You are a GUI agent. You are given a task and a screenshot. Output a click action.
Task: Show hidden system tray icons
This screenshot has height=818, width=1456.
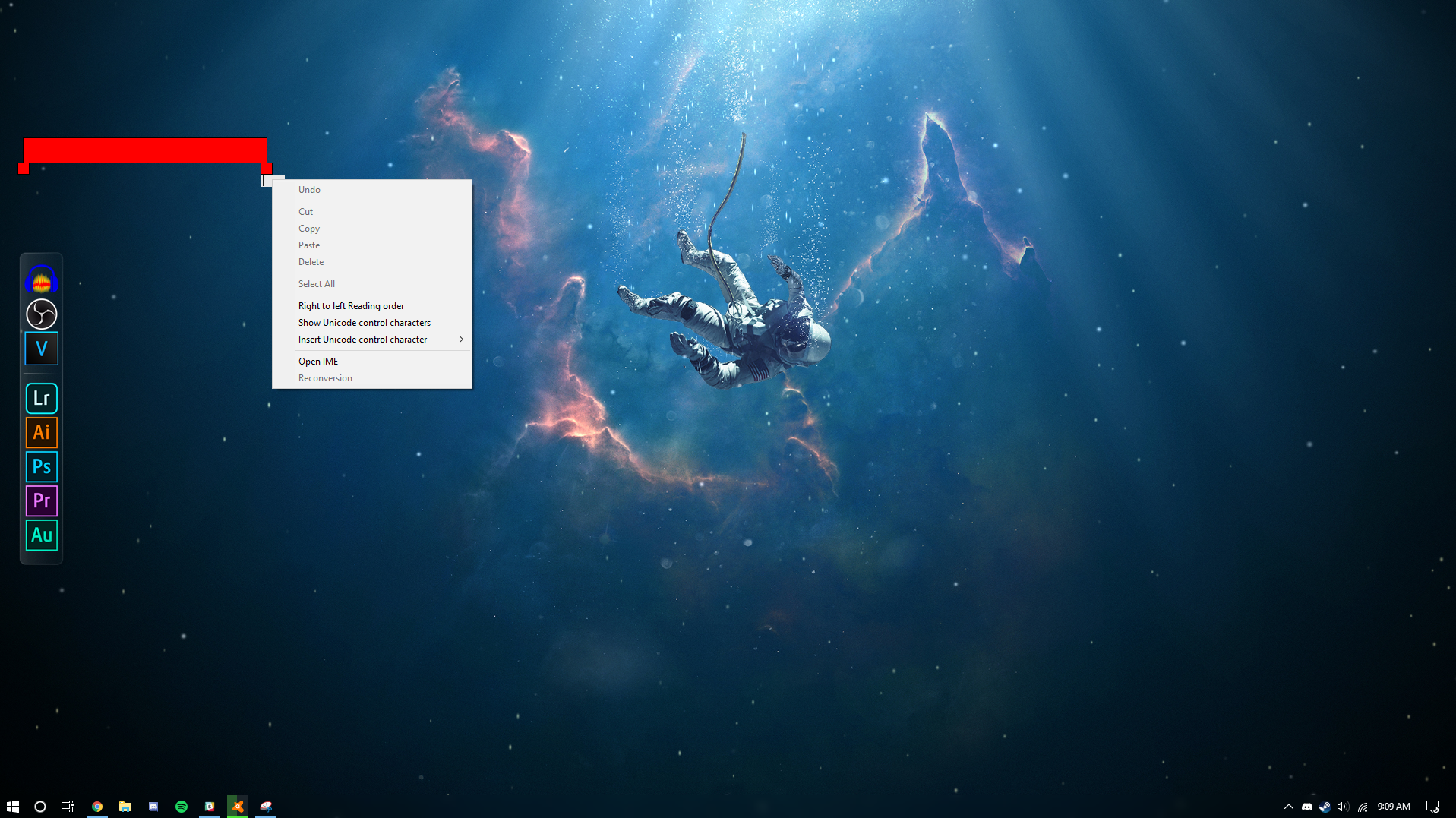pyautogui.click(x=1289, y=807)
